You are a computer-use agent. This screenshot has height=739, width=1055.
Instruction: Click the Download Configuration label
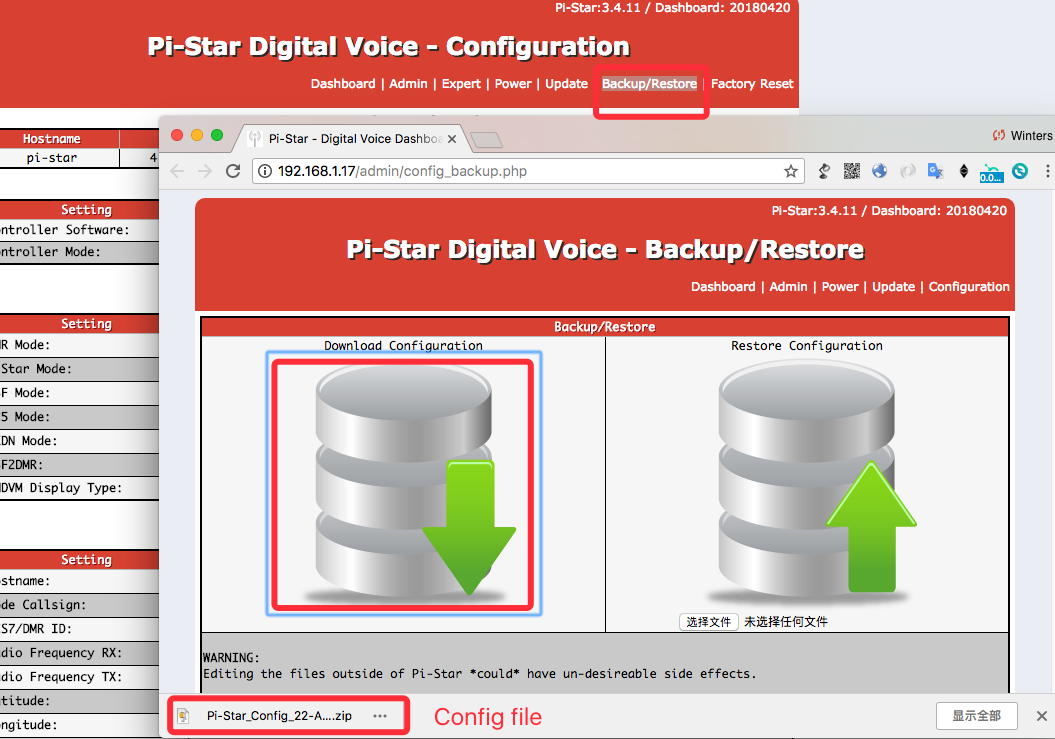coord(404,345)
